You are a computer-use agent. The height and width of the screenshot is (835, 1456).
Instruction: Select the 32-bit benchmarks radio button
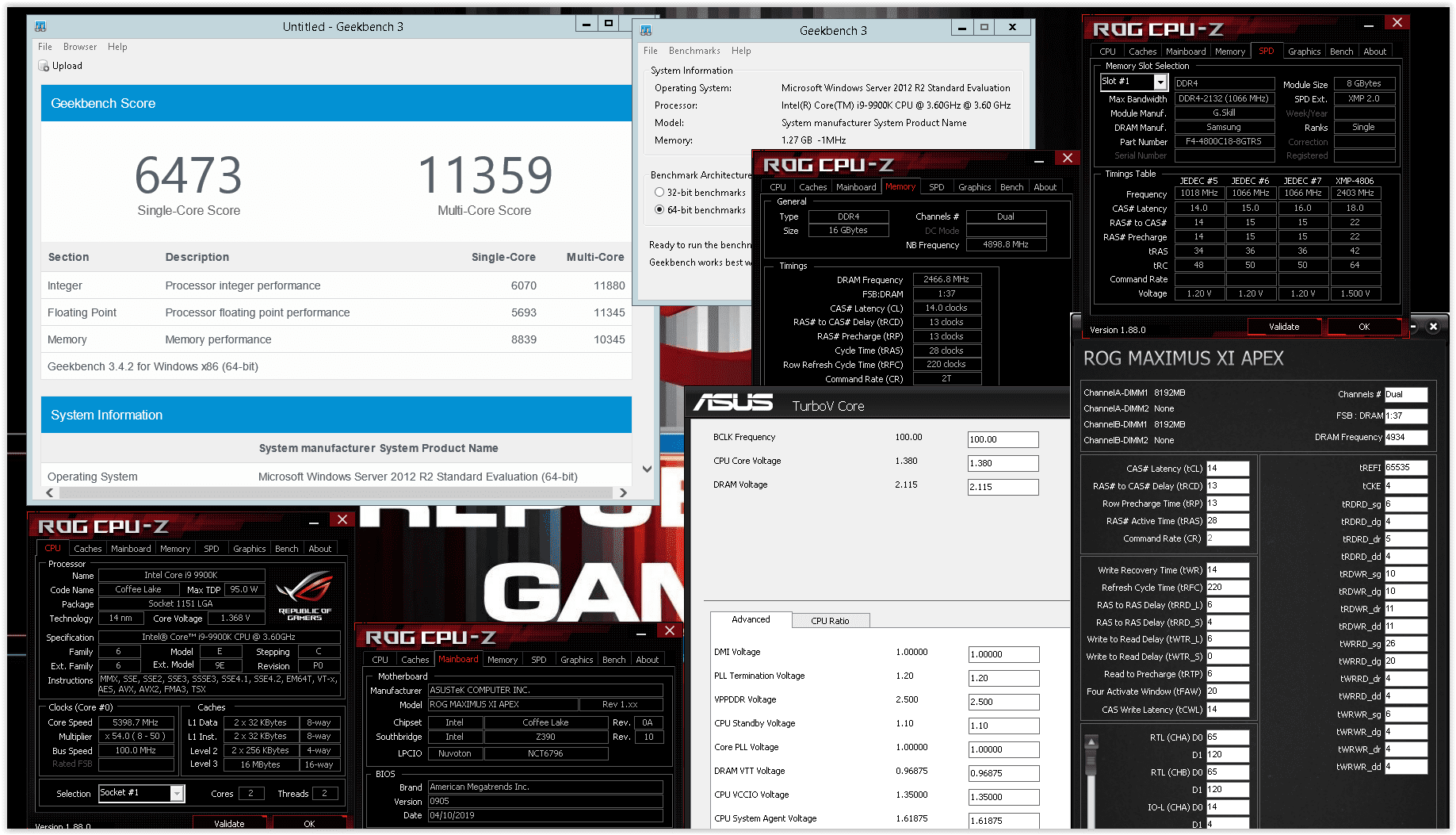659,193
